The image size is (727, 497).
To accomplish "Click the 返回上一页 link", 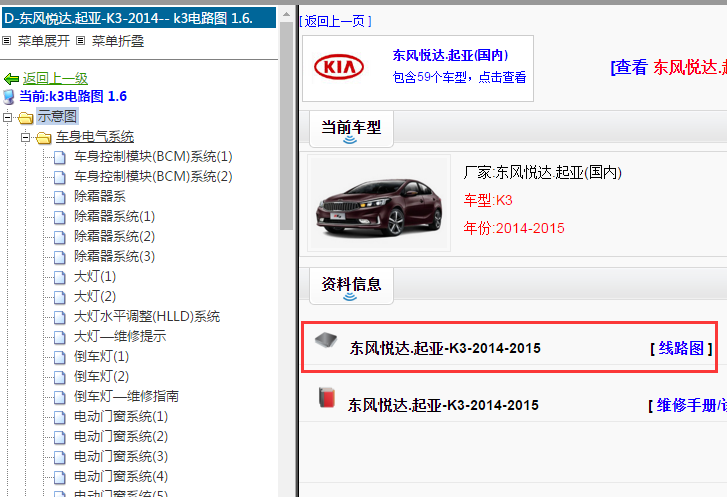I will coord(335,21).
